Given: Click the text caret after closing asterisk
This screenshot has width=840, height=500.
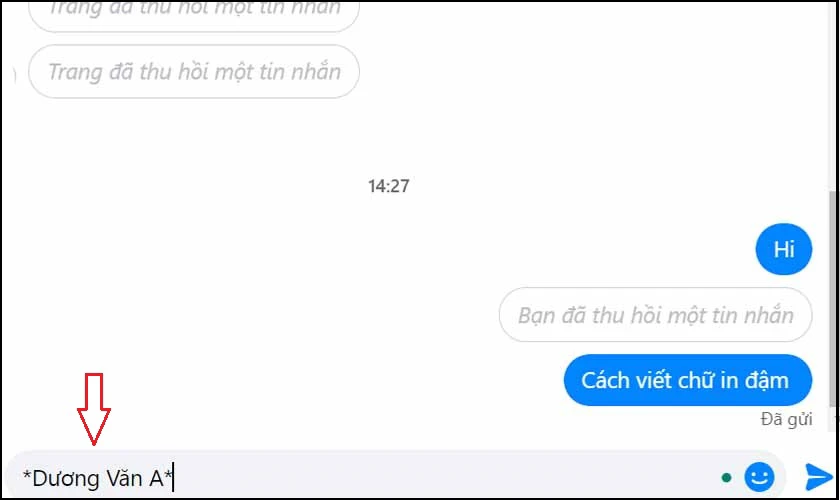Looking at the screenshot, I should point(173,478).
